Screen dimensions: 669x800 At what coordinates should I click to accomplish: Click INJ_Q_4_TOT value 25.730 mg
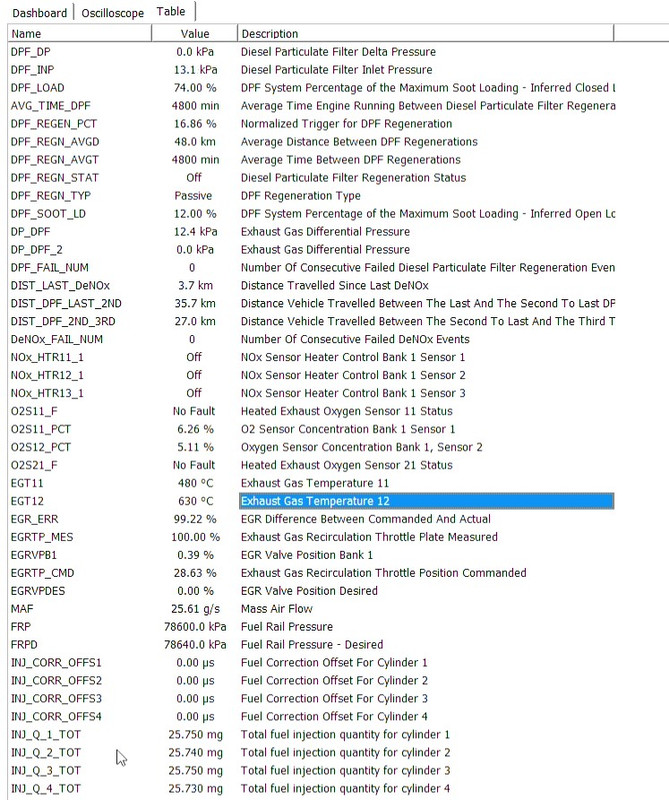[x=195, y=788]
